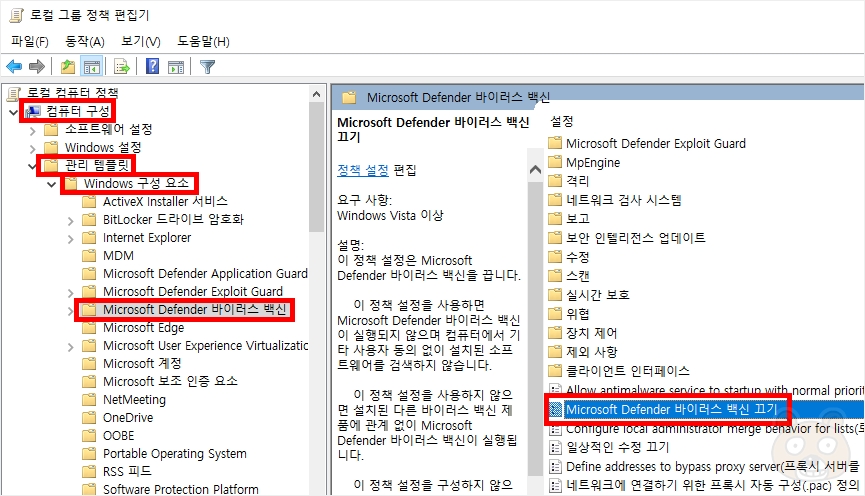This screenshot has height=496, width=865.
Task: Select Allow antimalware service to startup setting
Action: click(x=715, y=391)
